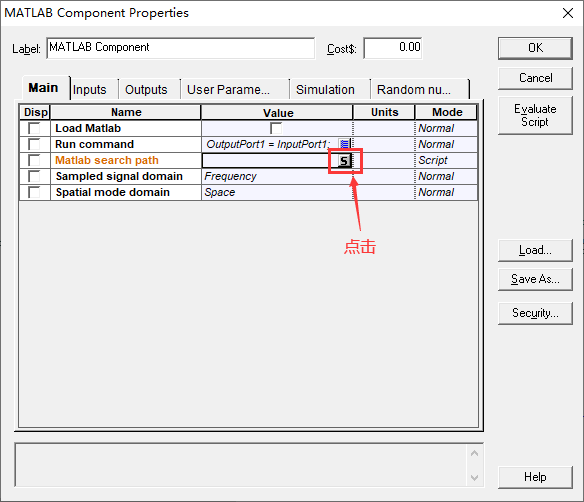Toggle Disp checkbox for Run command
This screenshot has height=502, width=584.
[x=34, y=144]
